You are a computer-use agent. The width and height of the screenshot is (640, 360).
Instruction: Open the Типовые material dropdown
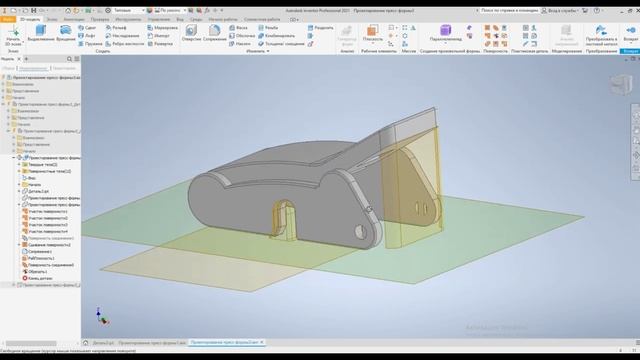(129, 10)
